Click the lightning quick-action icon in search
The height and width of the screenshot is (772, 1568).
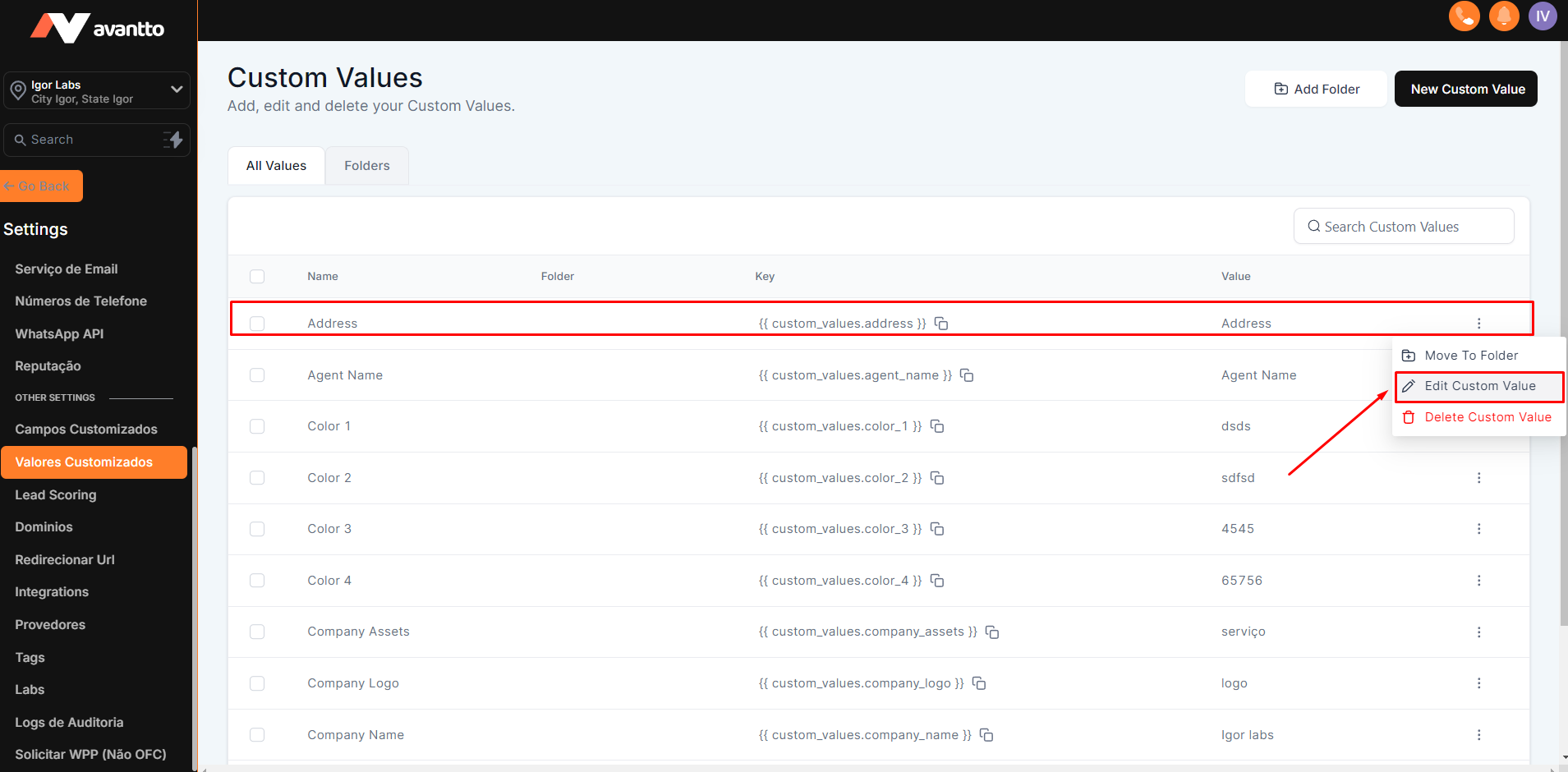coord(172,140)
